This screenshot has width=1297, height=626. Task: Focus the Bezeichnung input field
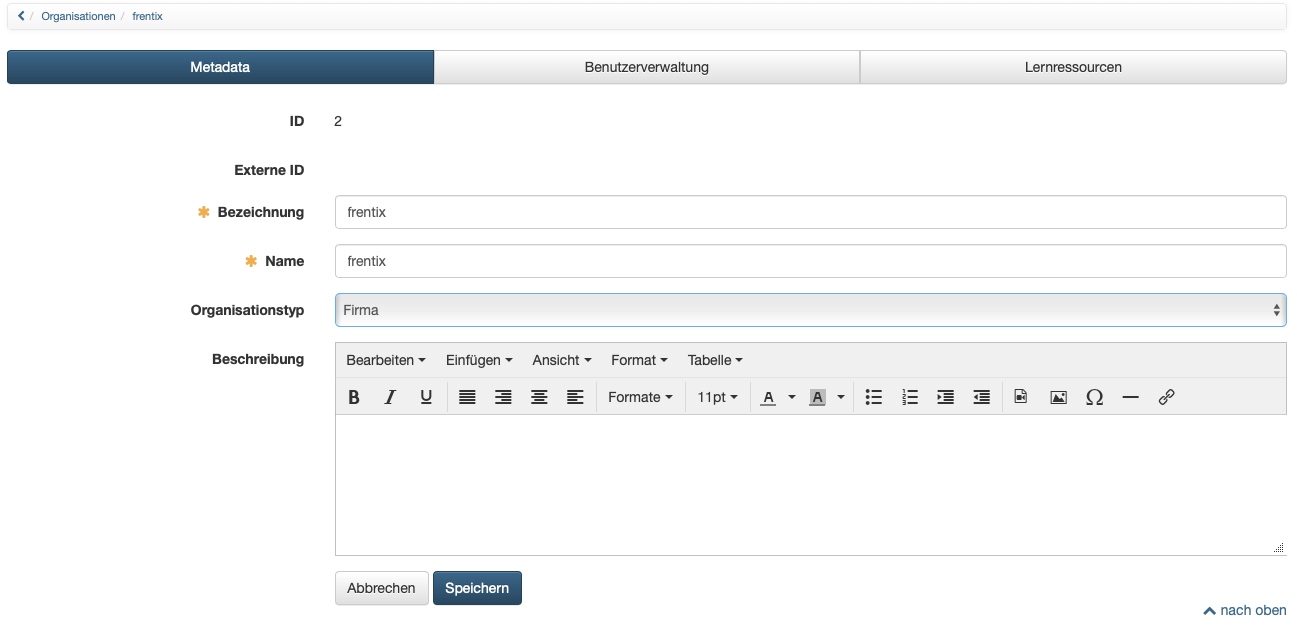pos(810,212)
